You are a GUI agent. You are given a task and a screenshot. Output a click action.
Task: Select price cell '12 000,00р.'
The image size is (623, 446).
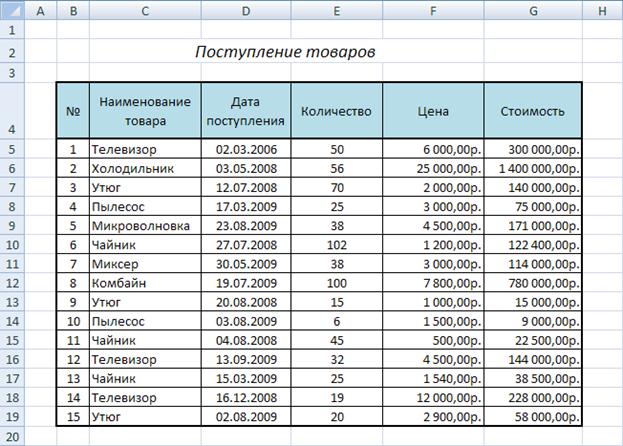click(433, 398)
